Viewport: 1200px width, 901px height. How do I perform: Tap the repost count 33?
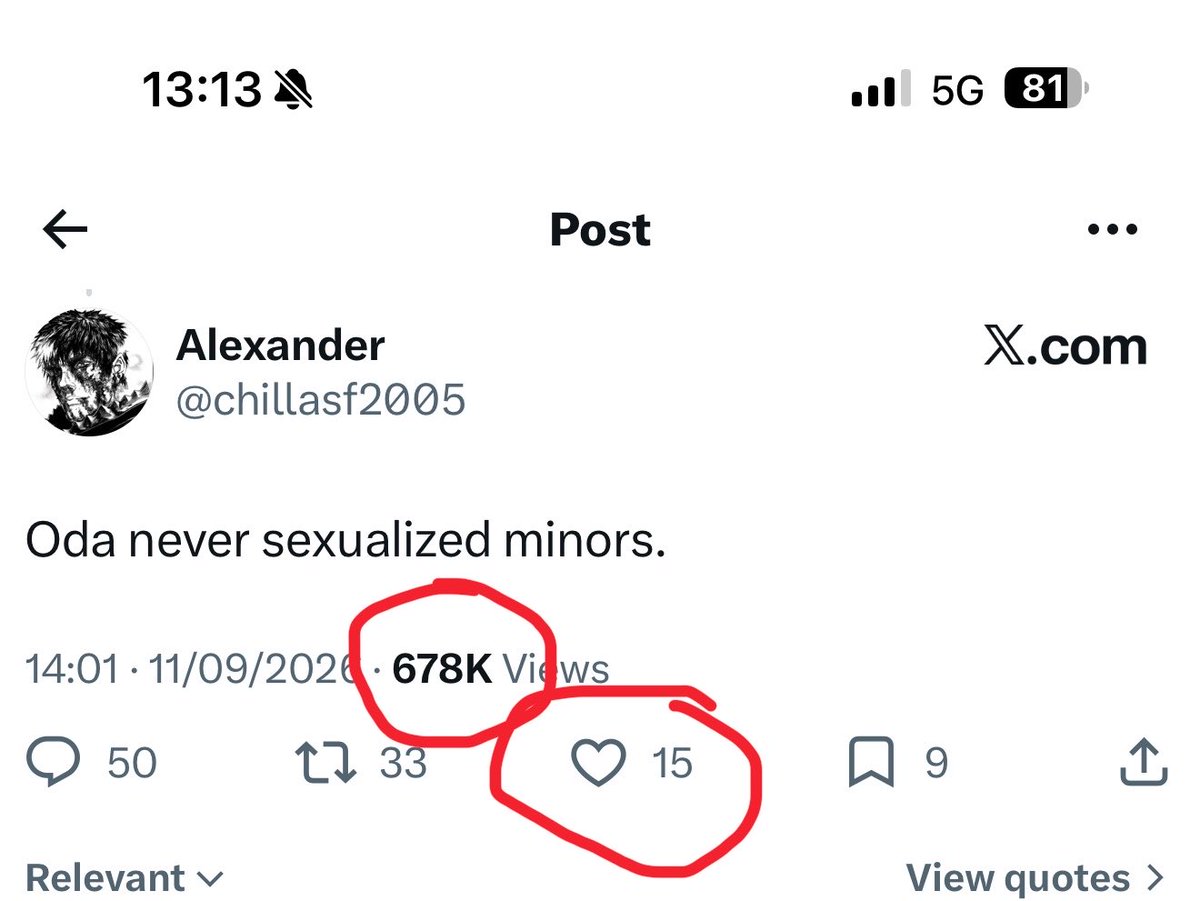(x=403, y=764)
